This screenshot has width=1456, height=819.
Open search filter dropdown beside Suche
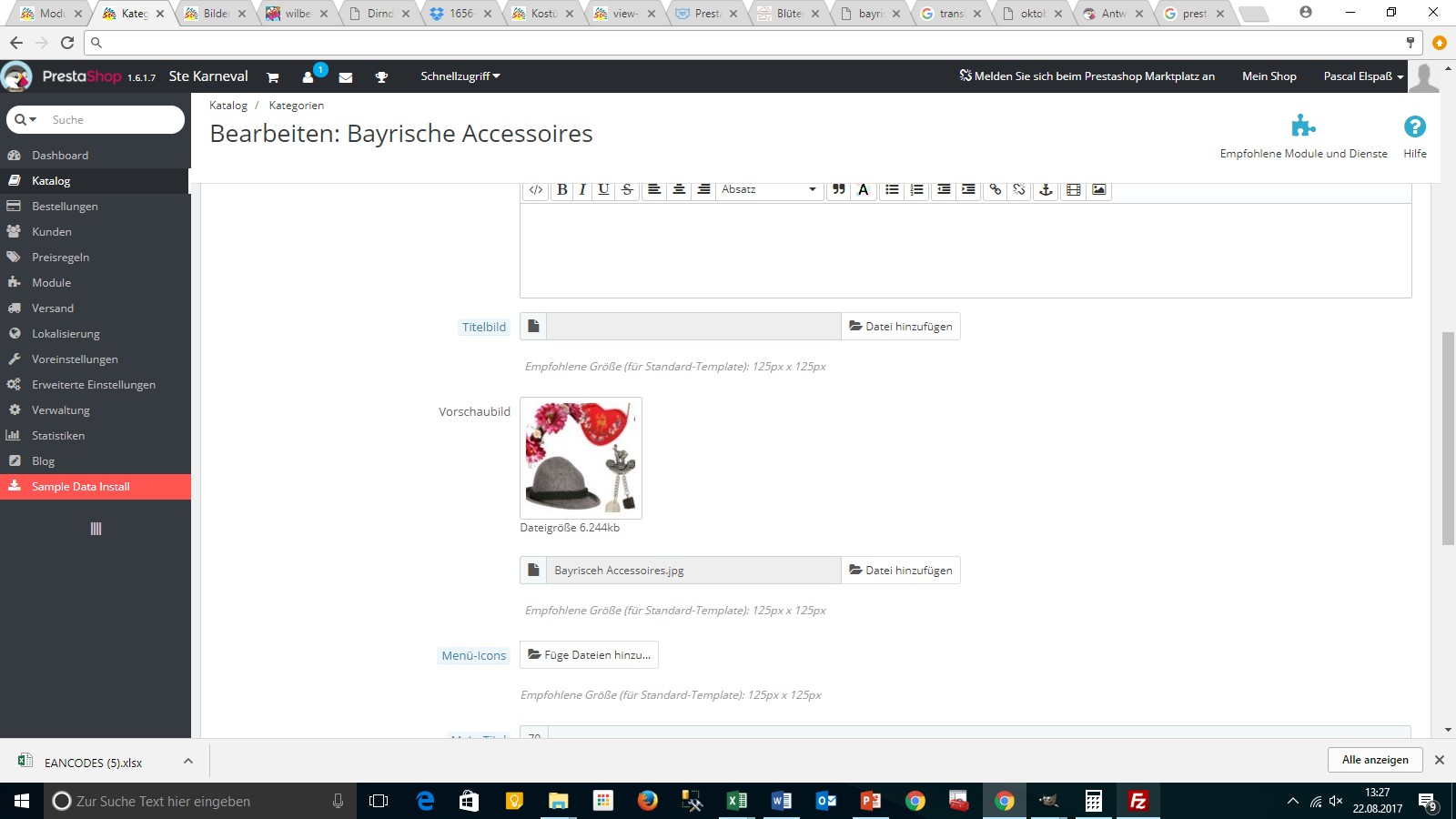(25, 119)
